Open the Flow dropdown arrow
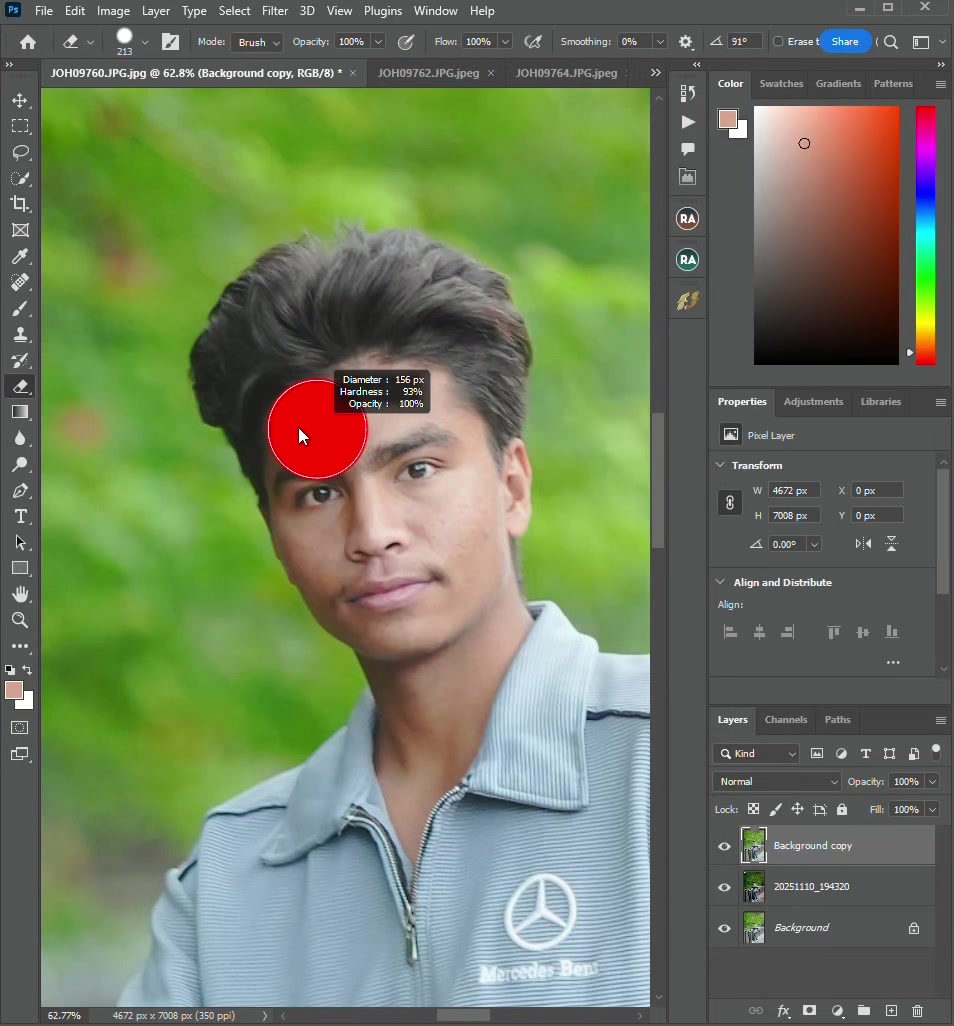This screenshot has height=1026, width=954. [x=505, y=41]
